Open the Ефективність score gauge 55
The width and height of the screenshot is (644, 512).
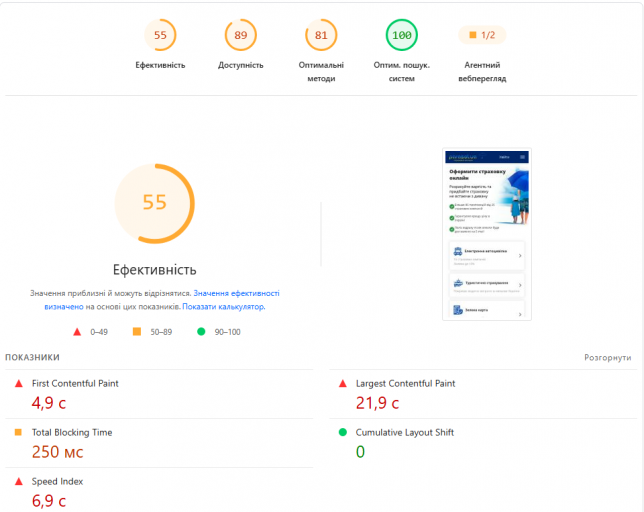[160, 35]
